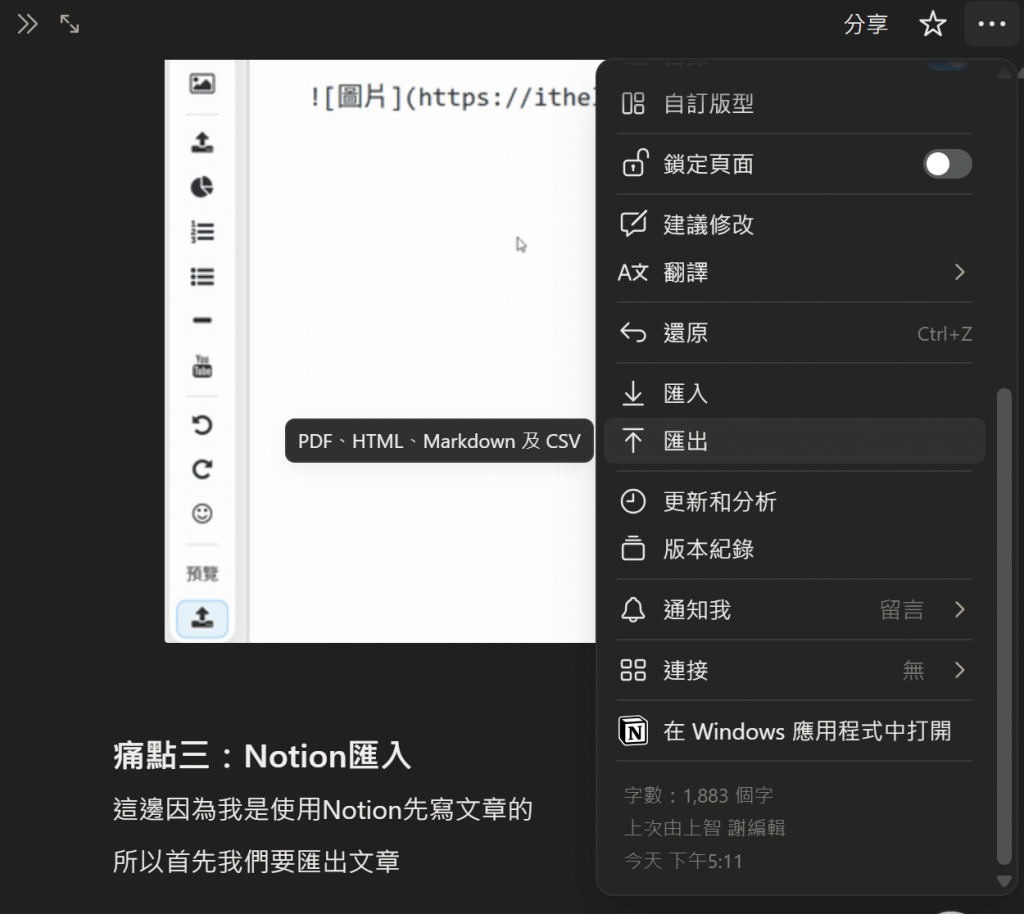Open 更新和分析 updates and analytics

tap(794, 501)
